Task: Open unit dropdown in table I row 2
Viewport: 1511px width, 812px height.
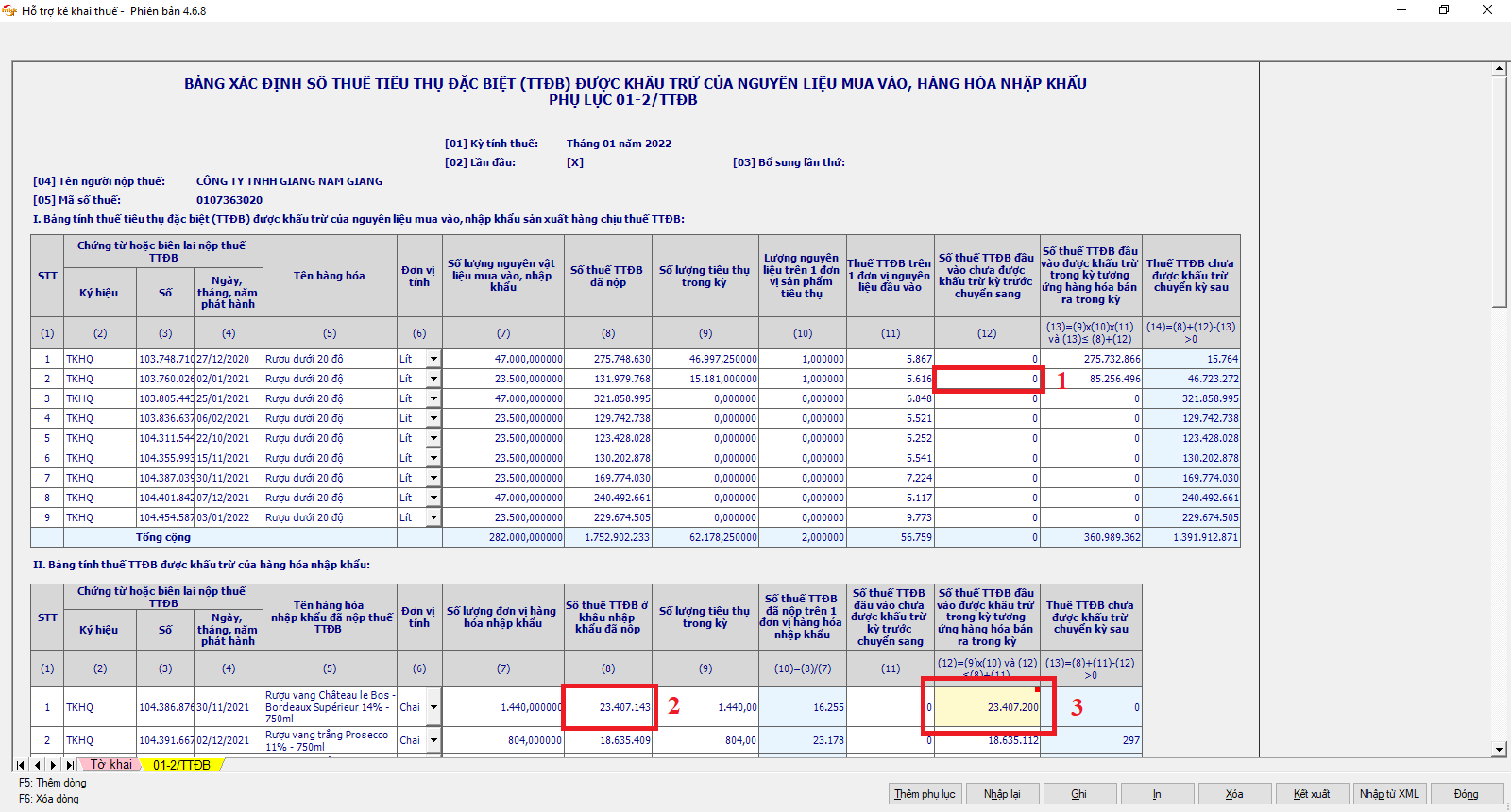Action: pyautogui.click(x=433, y=379)
